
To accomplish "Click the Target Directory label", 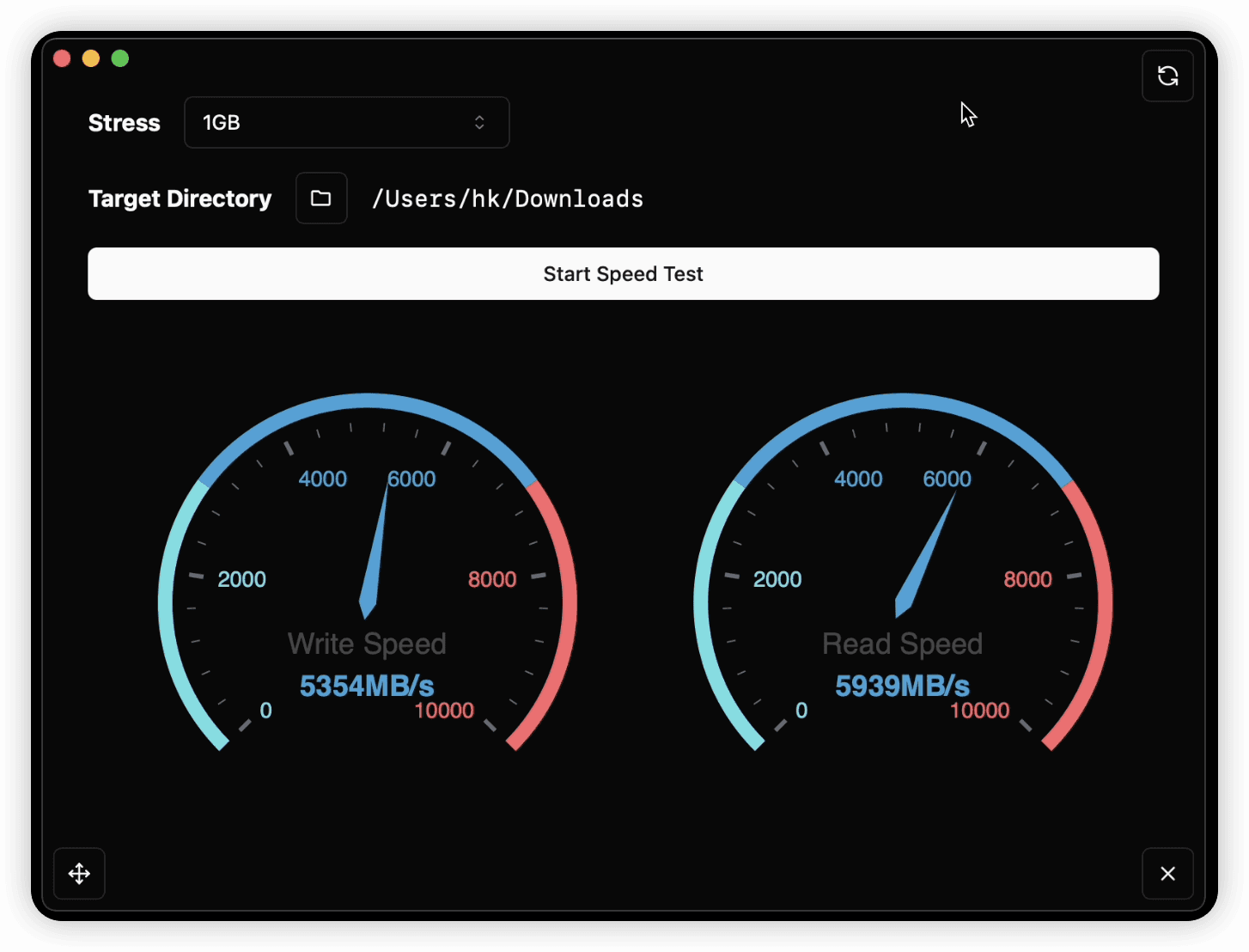I will click(x=180, y=199).
